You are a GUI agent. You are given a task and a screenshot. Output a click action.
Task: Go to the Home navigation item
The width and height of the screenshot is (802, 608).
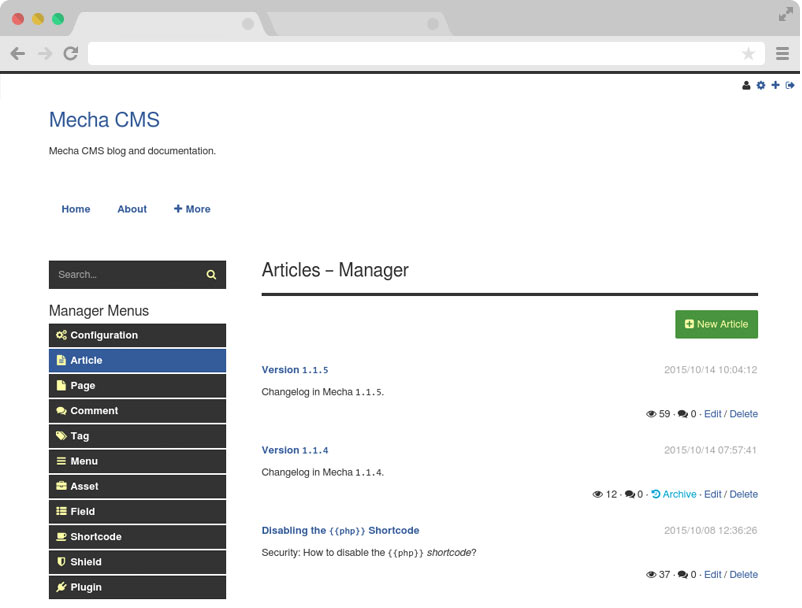(76, 209)
